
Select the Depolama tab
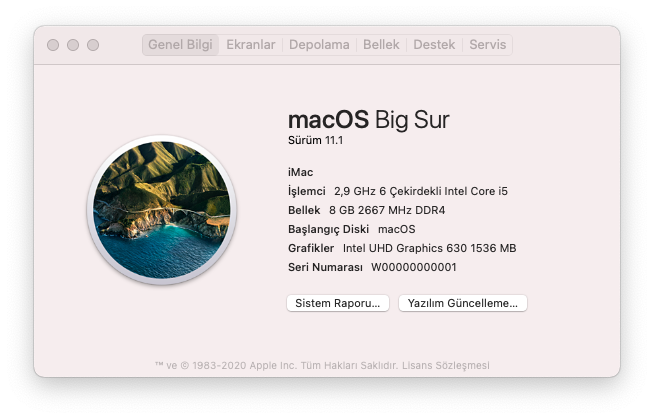tap(319, 45)
